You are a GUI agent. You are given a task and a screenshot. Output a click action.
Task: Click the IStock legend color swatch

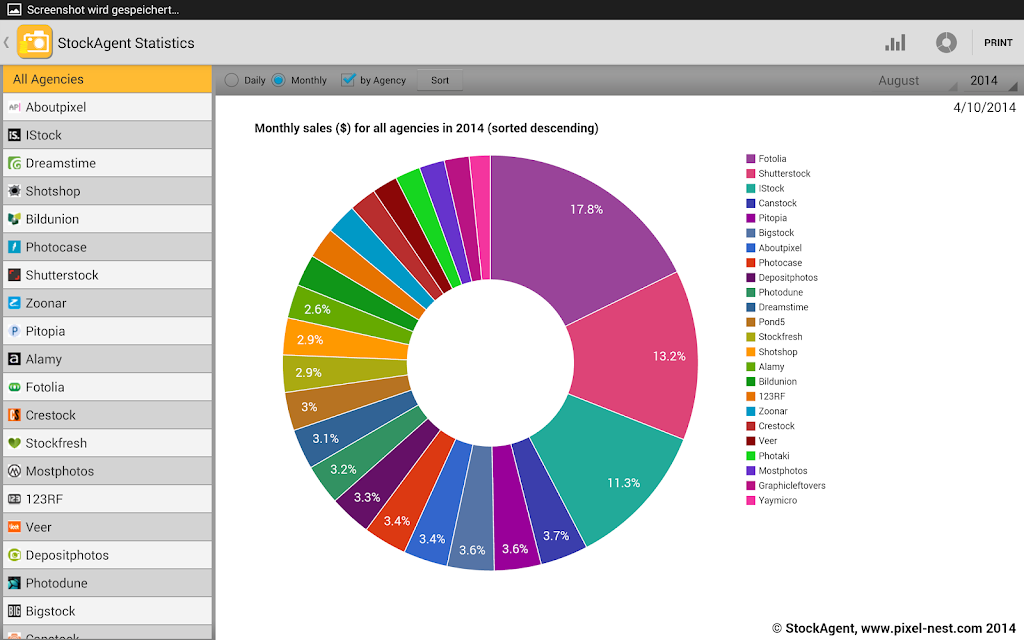pyautogui.click(x=750, y=188)
